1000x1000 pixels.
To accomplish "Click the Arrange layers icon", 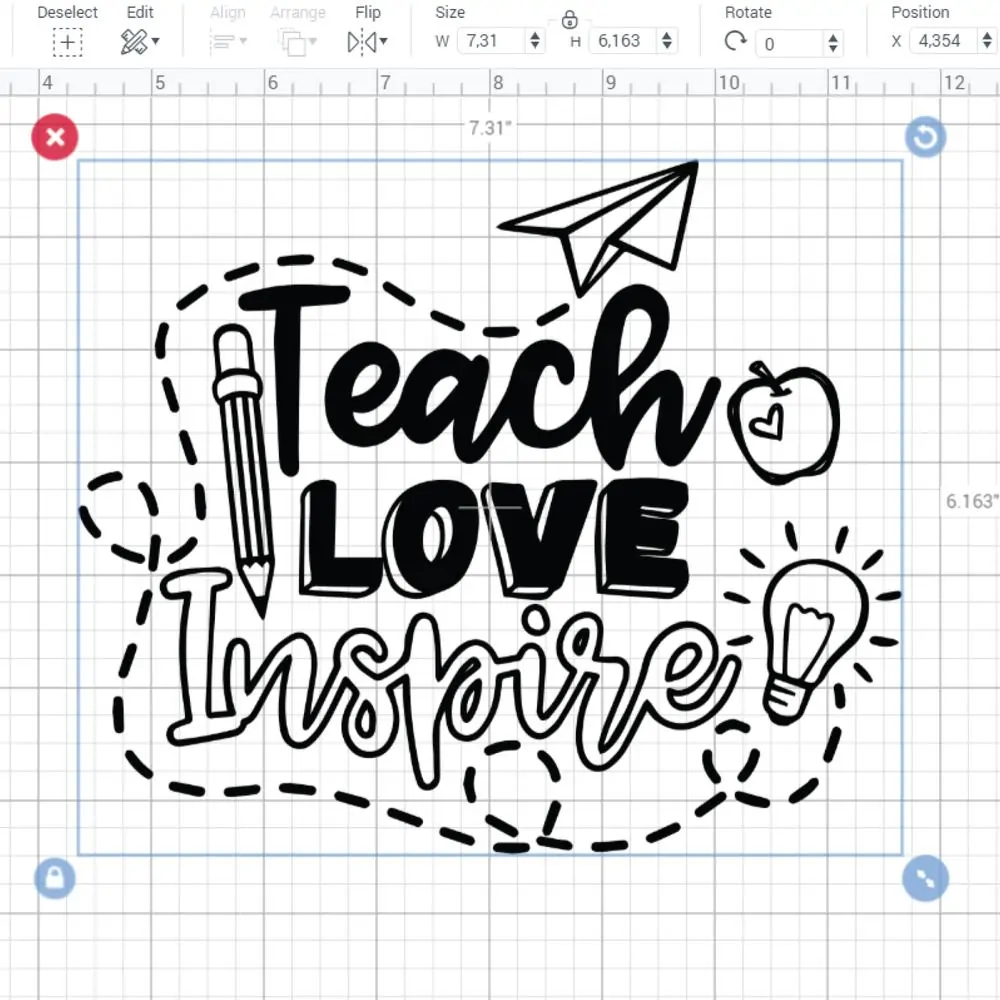I will tap(293, 43).
